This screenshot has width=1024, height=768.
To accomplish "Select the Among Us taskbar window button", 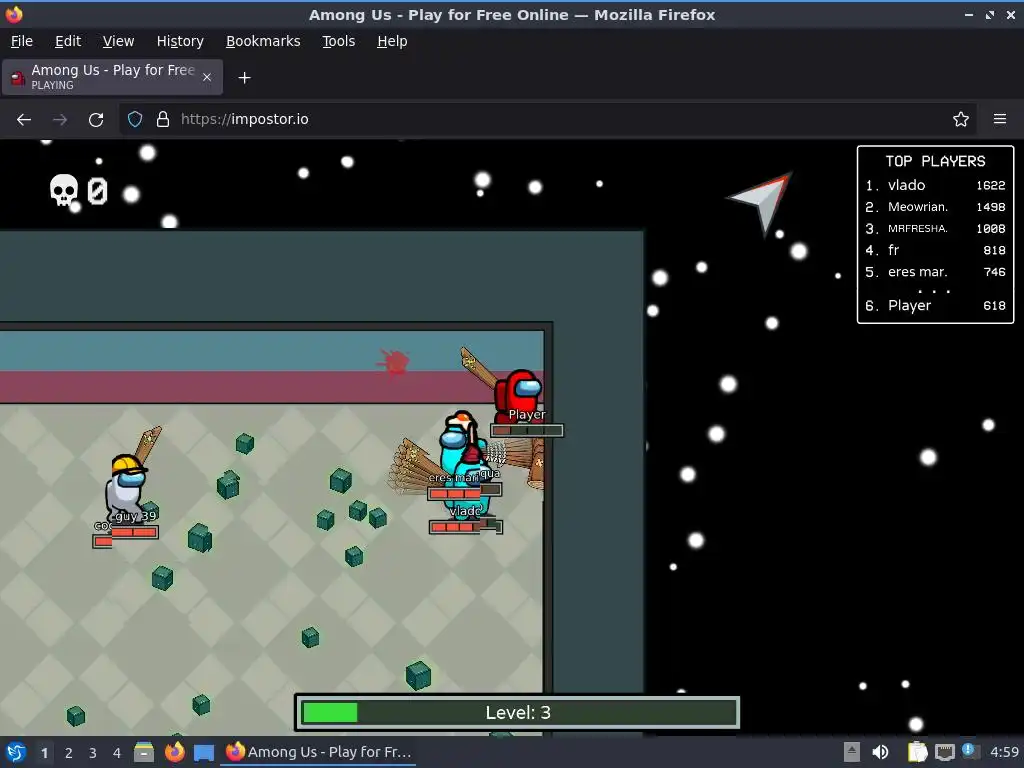I will coord(319,752).
